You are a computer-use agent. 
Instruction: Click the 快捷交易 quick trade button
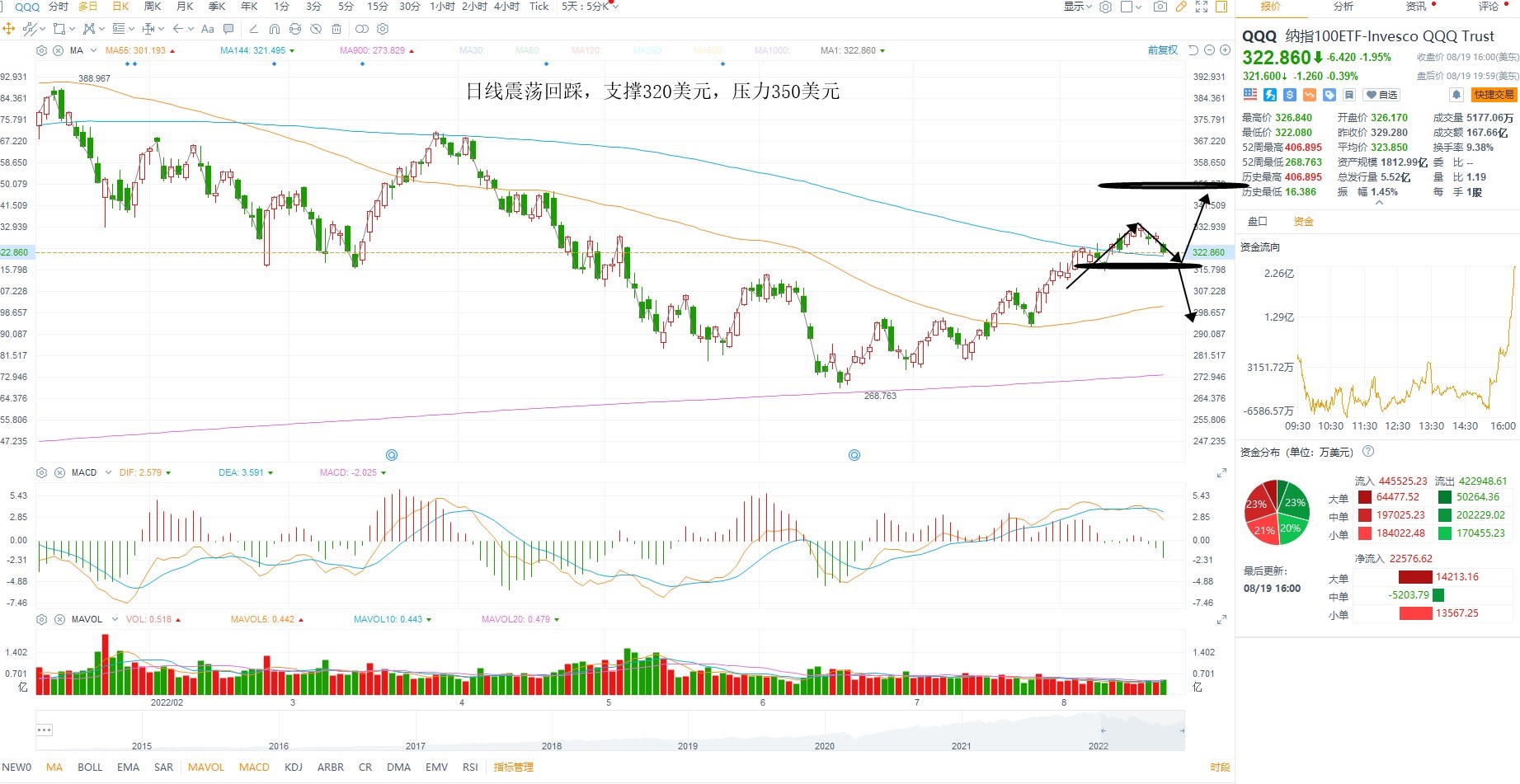pos(1494,95)
